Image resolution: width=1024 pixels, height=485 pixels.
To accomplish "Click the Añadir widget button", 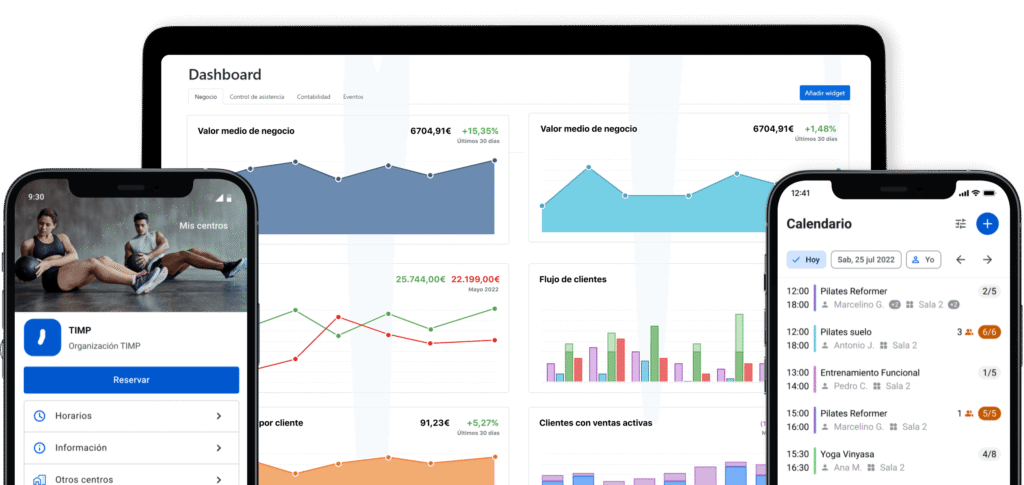I will click(x=825, y=93).
